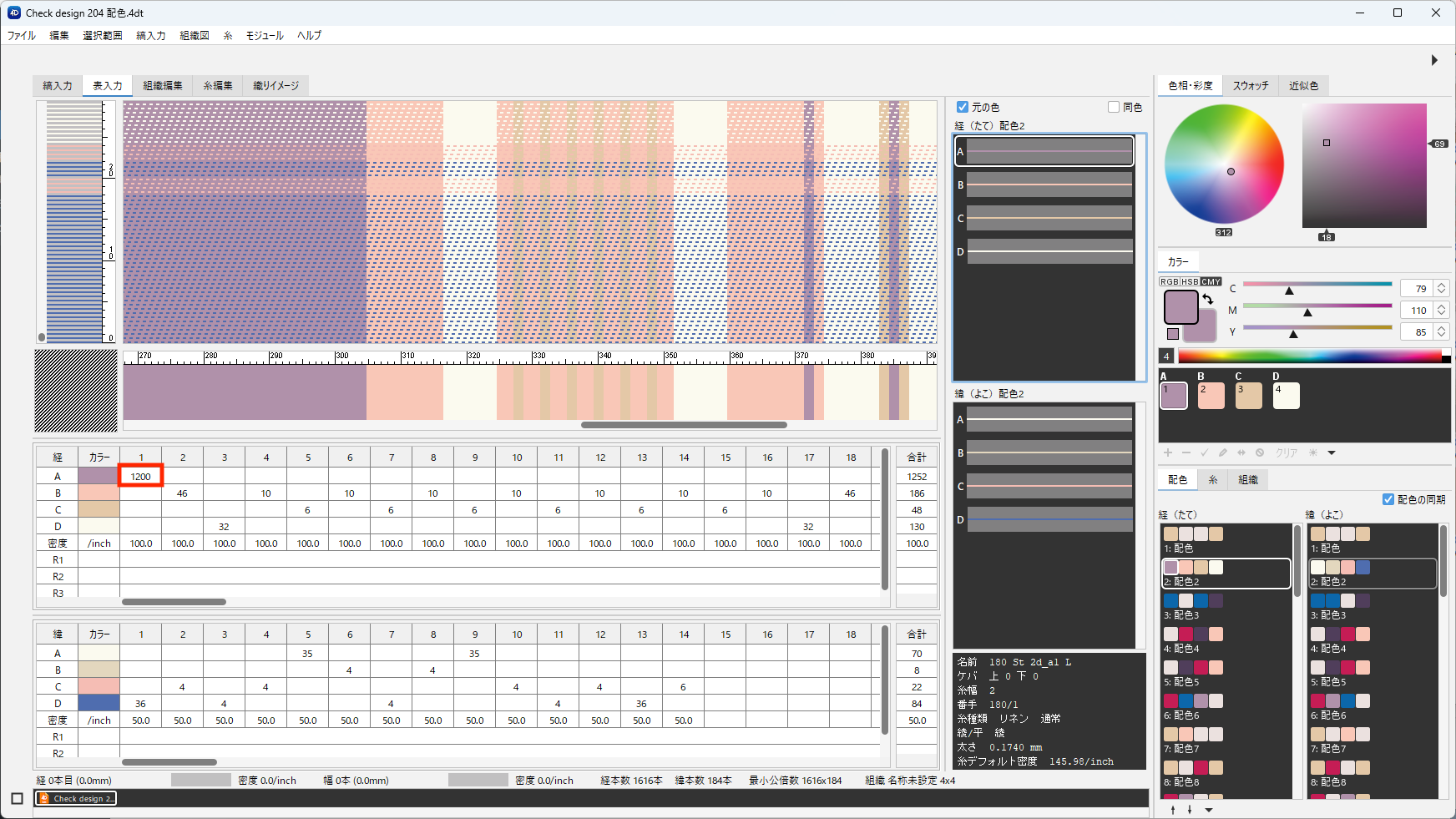Open the dropdown arrow below the 配色 list

pyautogui.click(x=1208, y=809)
